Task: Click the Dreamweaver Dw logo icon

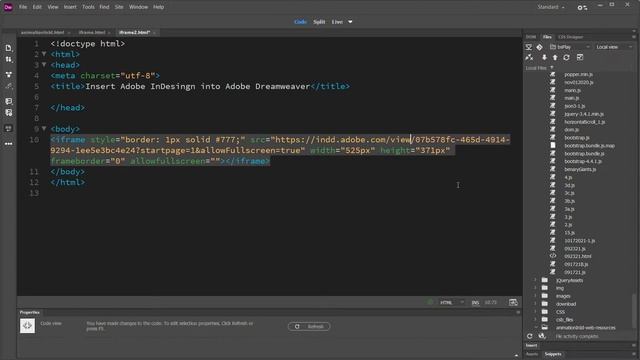Action: coord(8,7)
